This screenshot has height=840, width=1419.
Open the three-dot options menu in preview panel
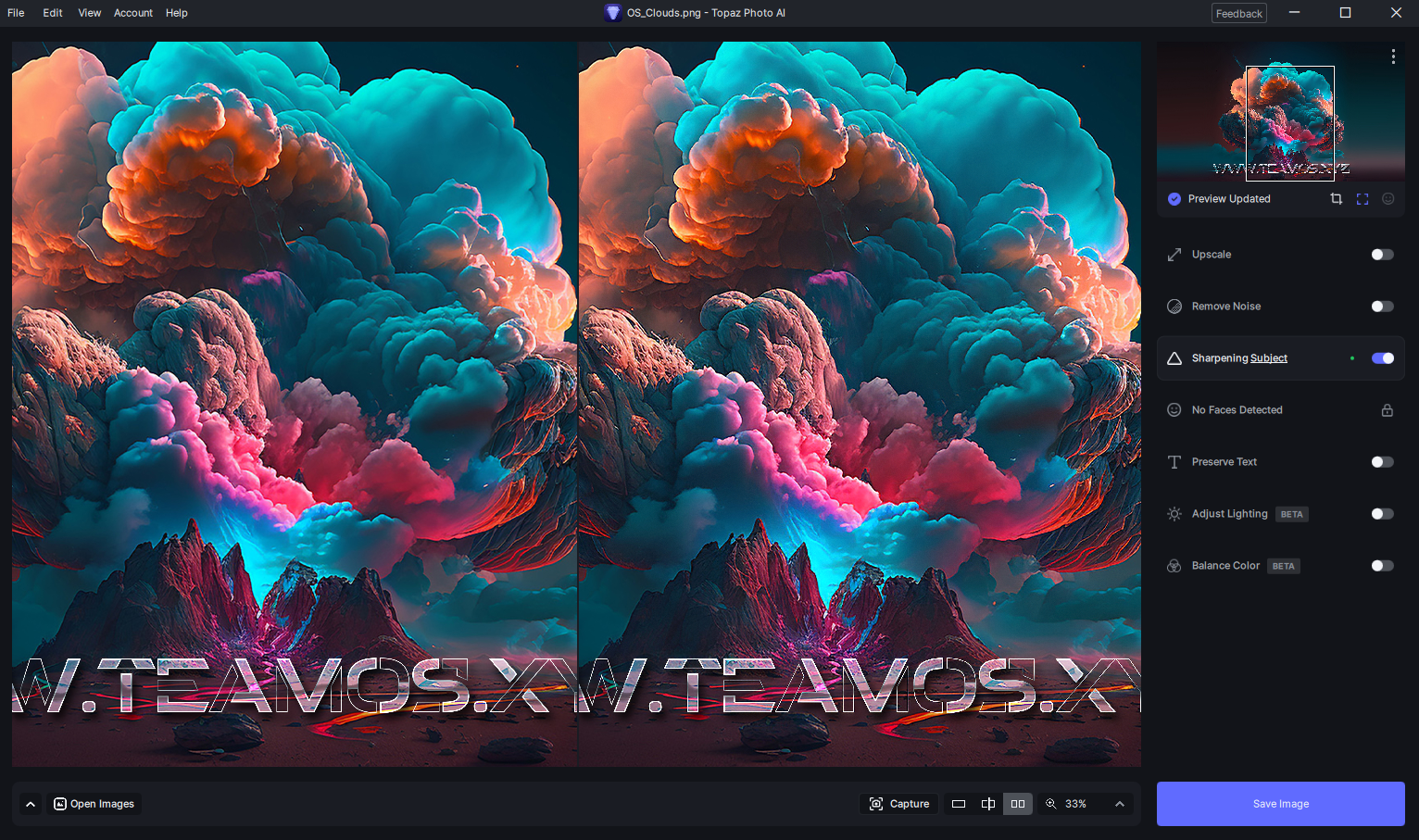click(x=1393, y=56)
